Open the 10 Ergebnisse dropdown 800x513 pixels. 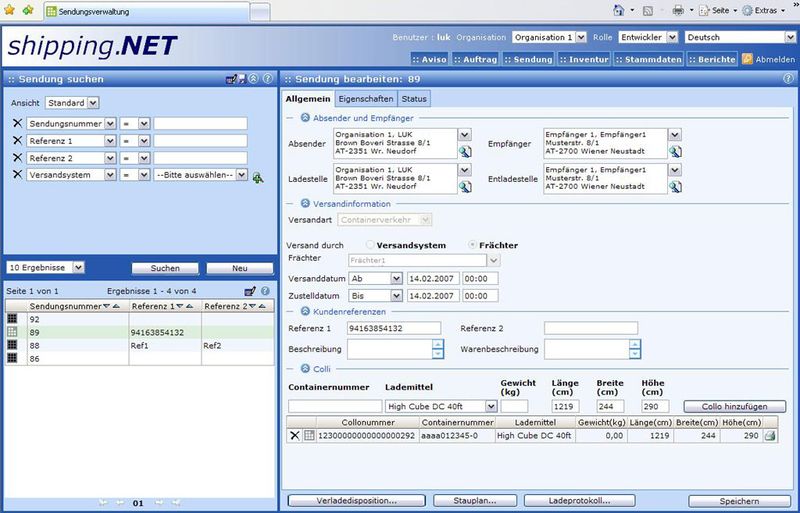tap(79, 268)
